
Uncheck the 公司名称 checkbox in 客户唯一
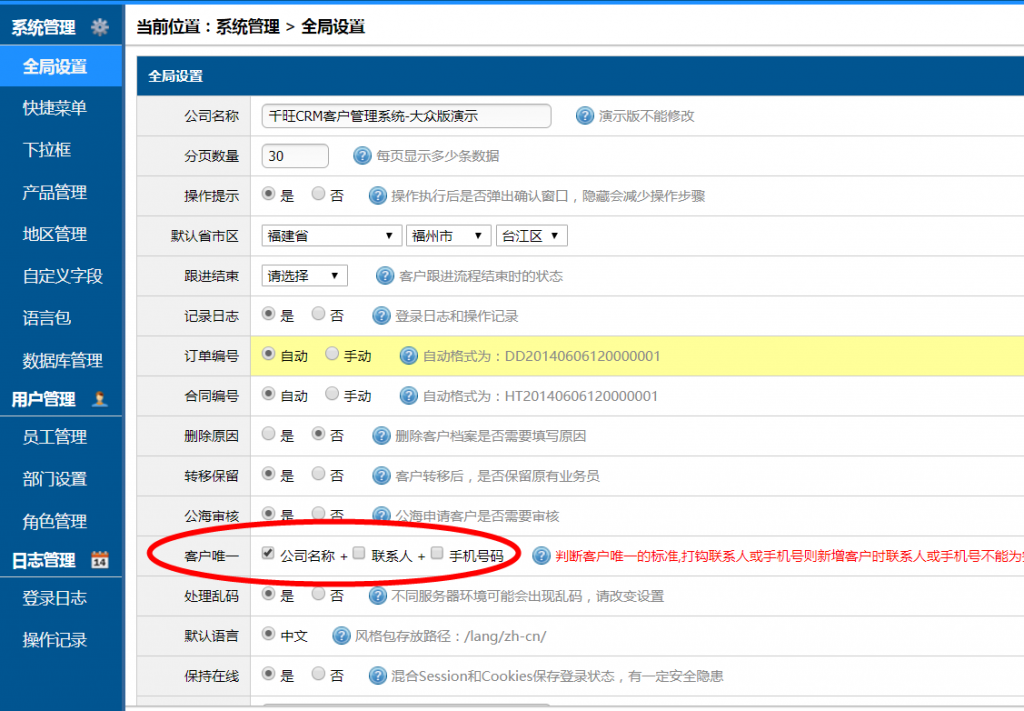click(x=268, y=553)
